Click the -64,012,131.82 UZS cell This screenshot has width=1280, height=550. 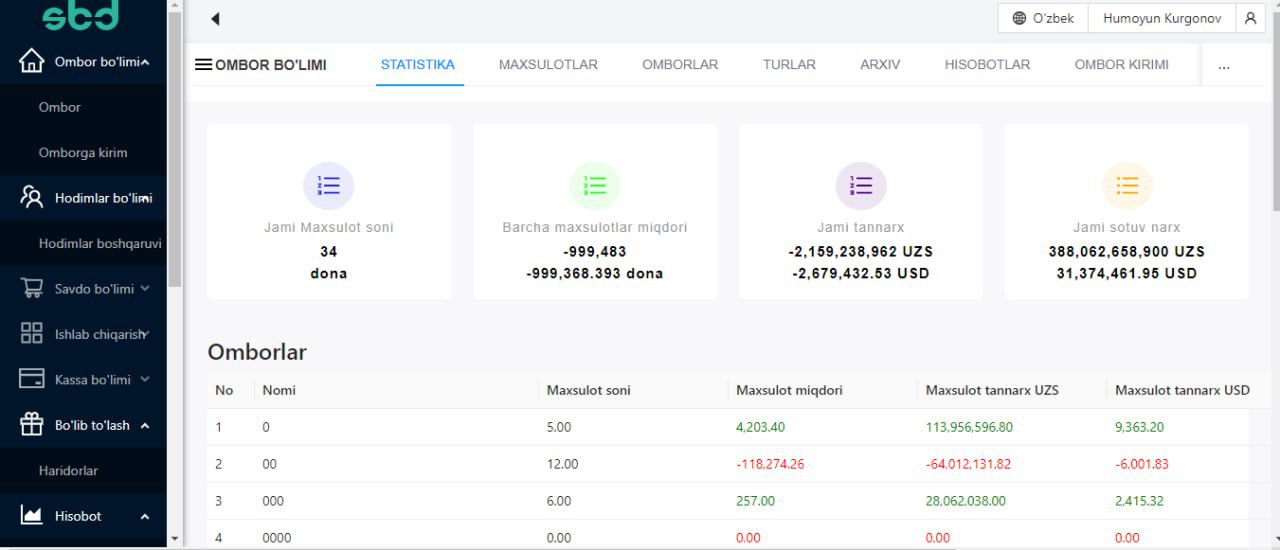pyautogui.click(x=968, y=464)
